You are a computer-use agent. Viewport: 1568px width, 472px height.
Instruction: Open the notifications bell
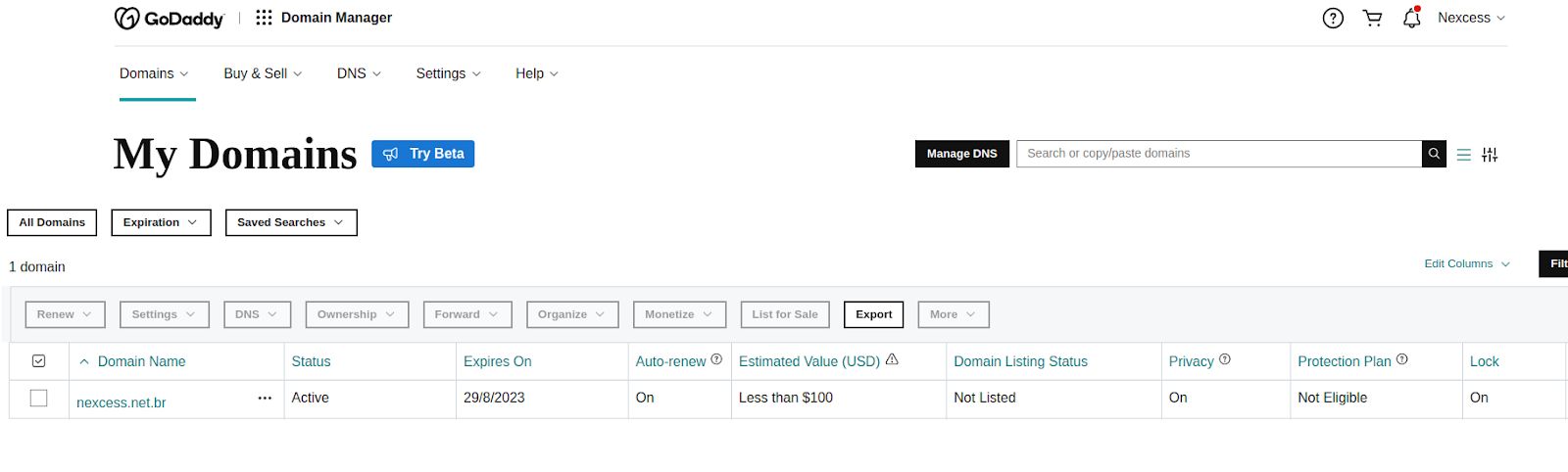(x=1411, y=18)
